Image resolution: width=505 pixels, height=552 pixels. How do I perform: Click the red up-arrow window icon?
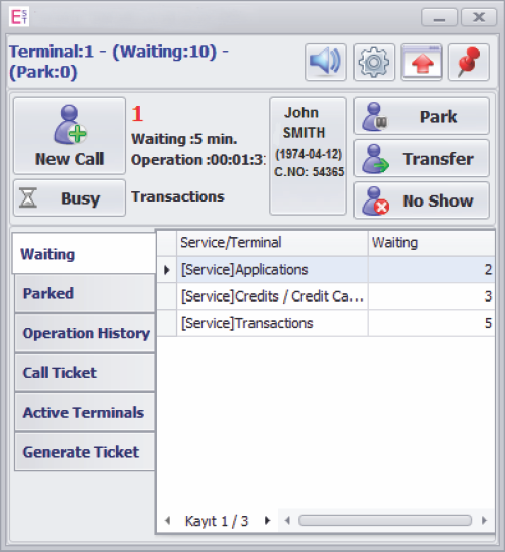pos(422,62)
